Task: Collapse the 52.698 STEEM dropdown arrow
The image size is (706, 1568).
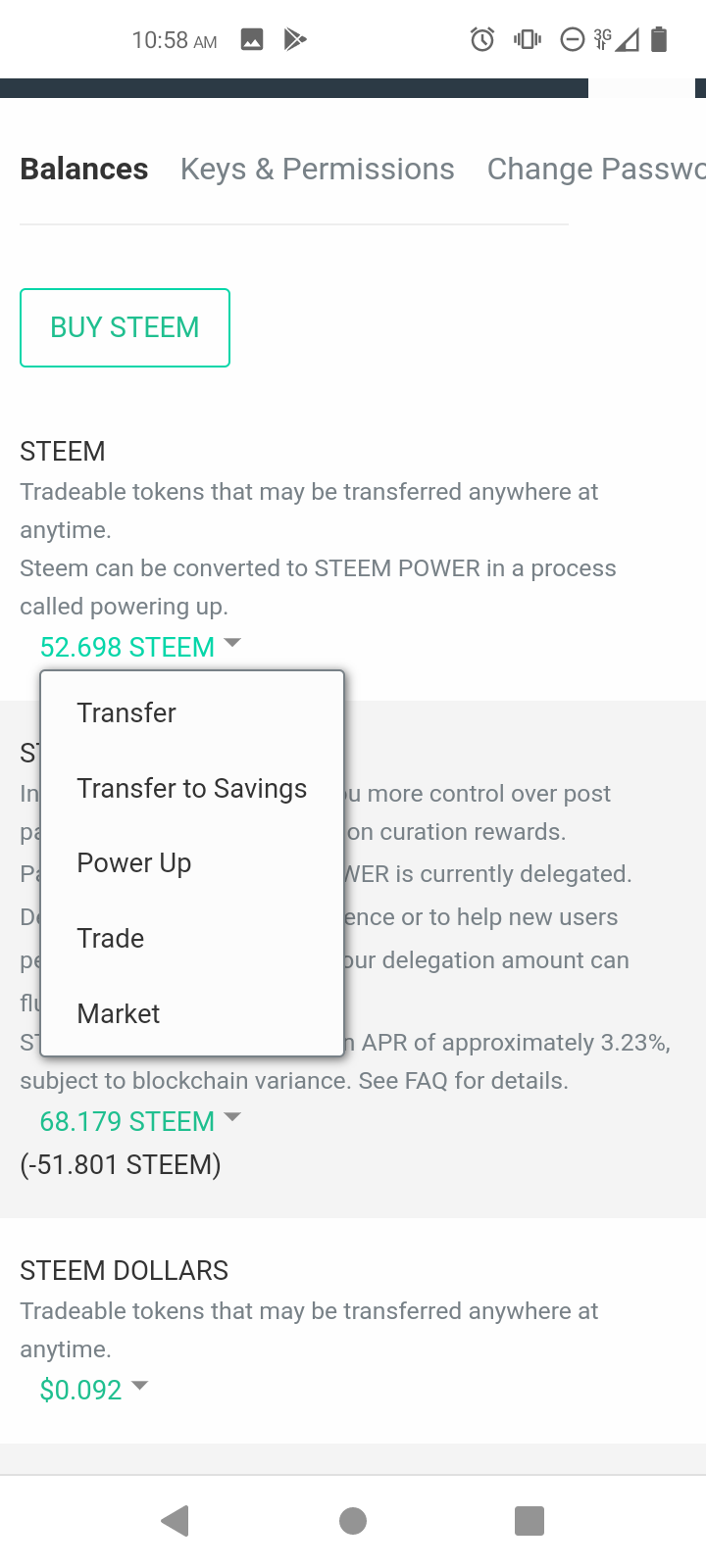Action: 232,644
